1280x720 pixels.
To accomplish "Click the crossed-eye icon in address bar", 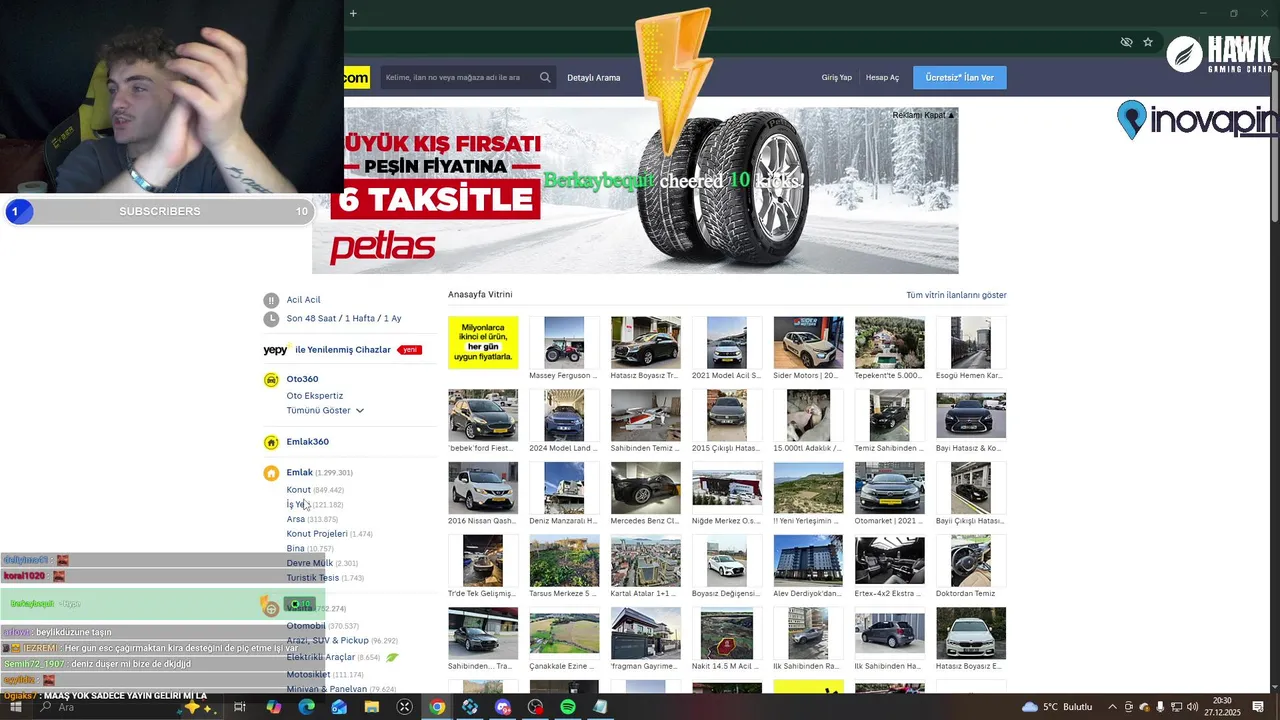I will coord(1126,42).
